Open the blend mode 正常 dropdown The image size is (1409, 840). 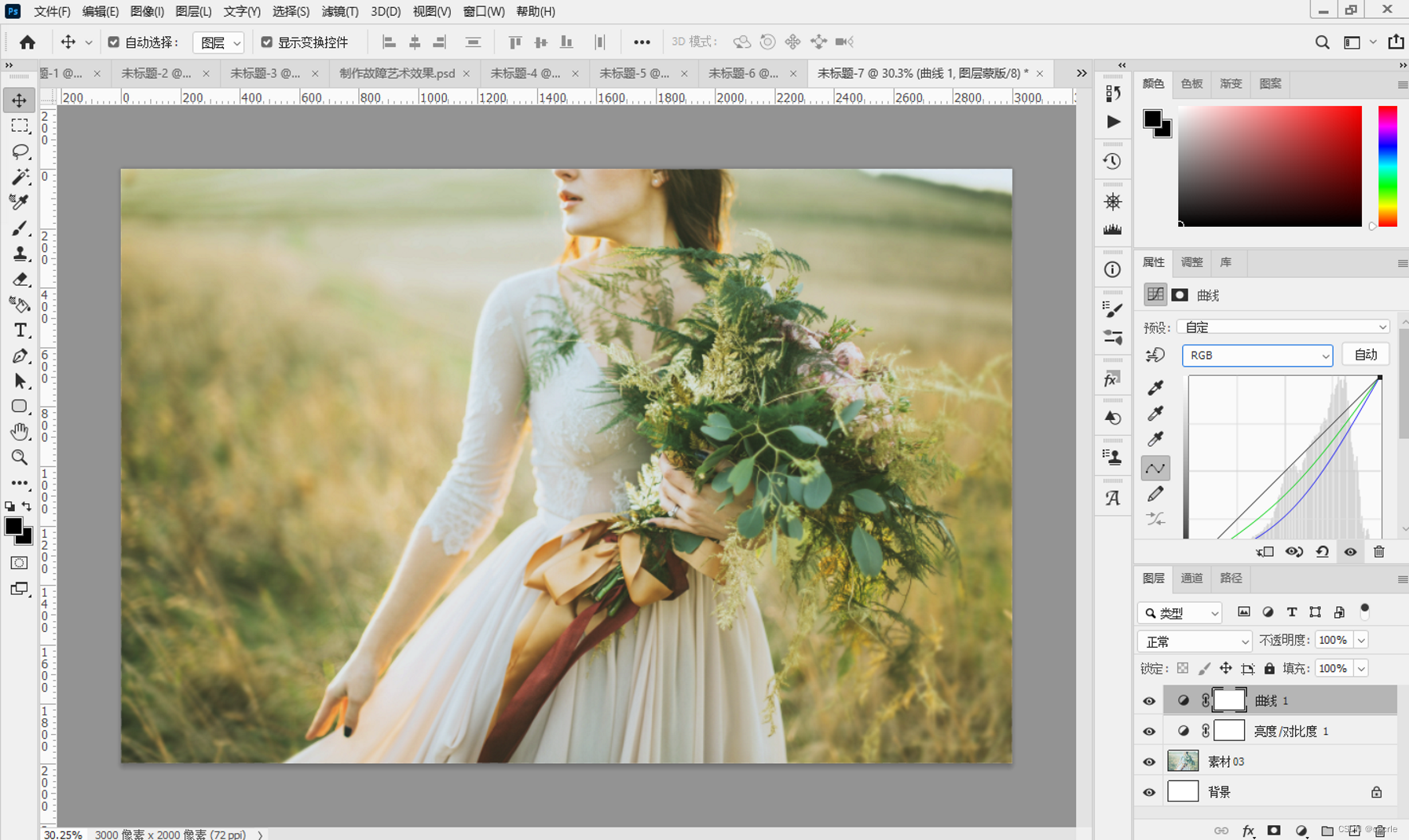[1195, 641]
